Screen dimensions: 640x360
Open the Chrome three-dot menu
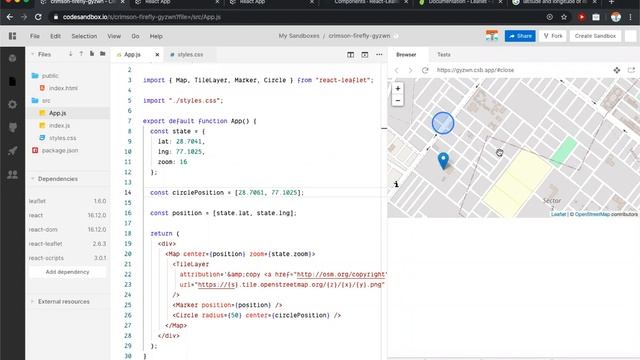[631, 17]
